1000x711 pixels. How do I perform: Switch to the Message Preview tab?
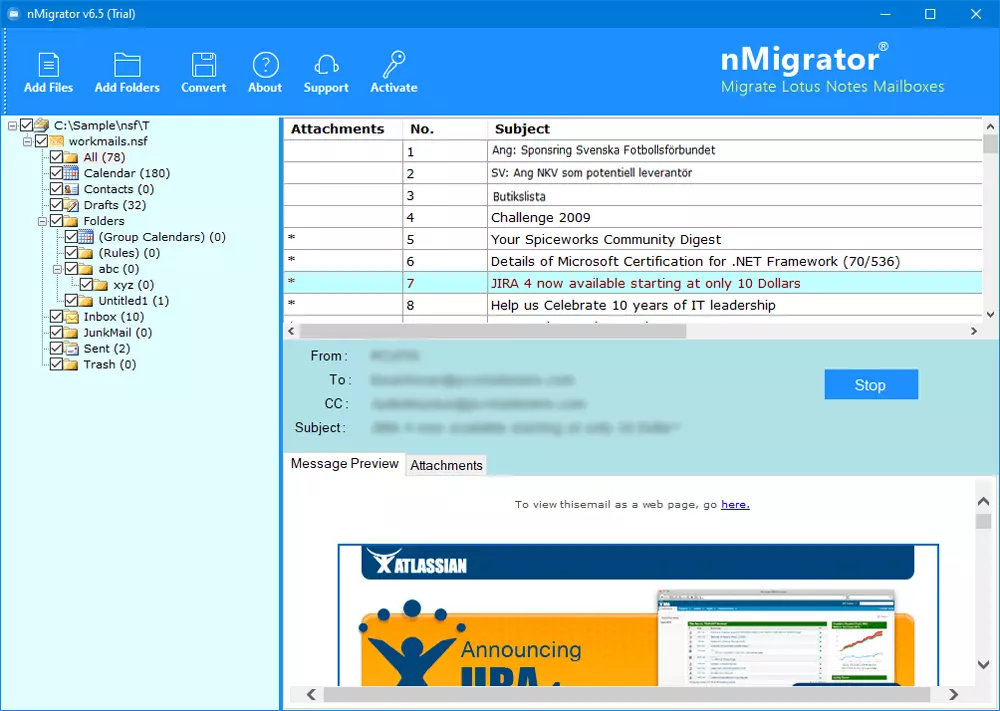click(344, 464)
